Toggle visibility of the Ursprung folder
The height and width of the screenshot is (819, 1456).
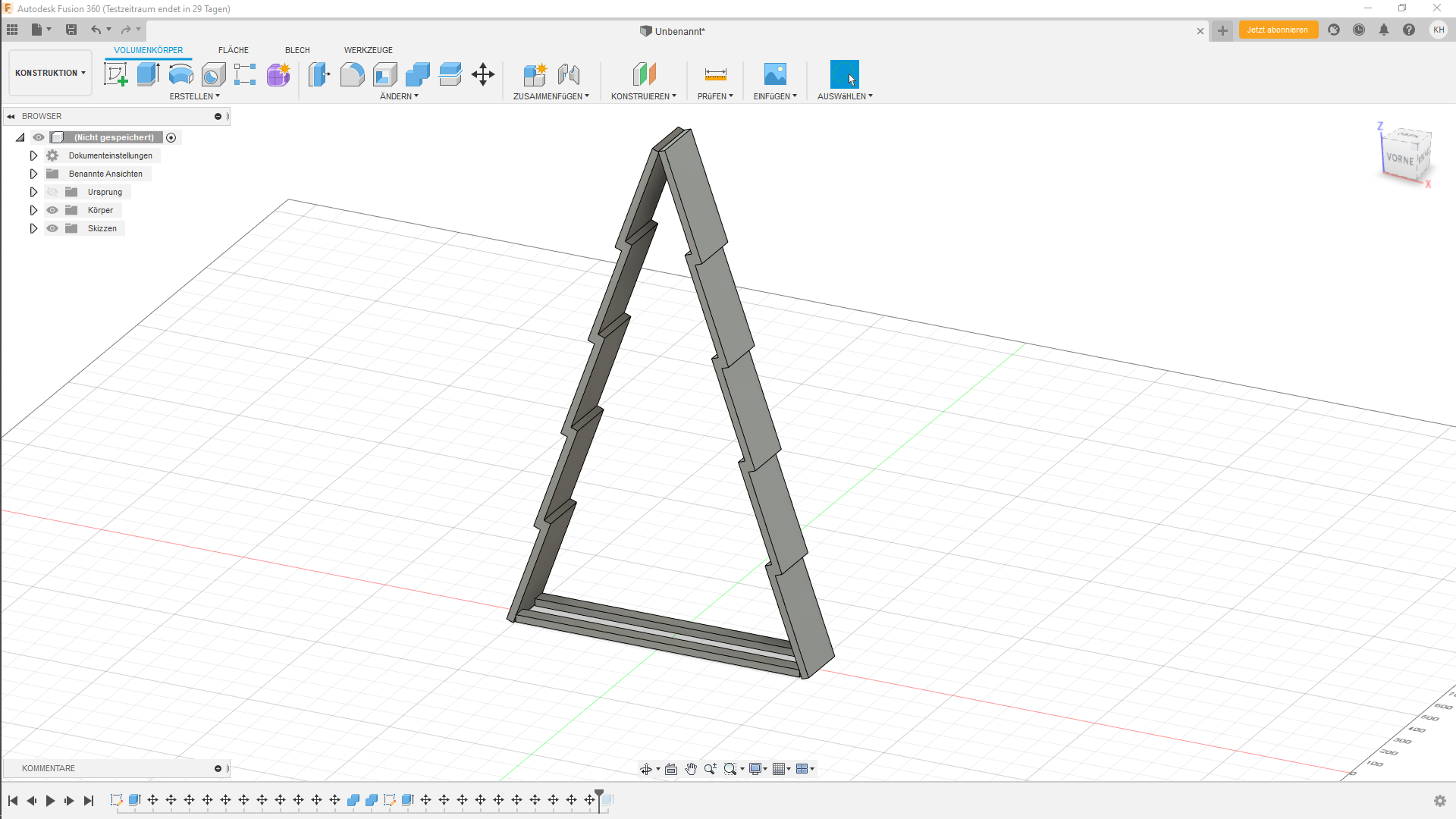(x=52, y=192)
